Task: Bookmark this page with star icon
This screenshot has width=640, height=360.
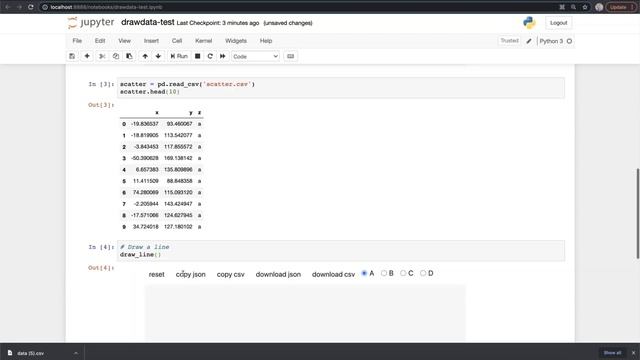Action: click(584, 7)
